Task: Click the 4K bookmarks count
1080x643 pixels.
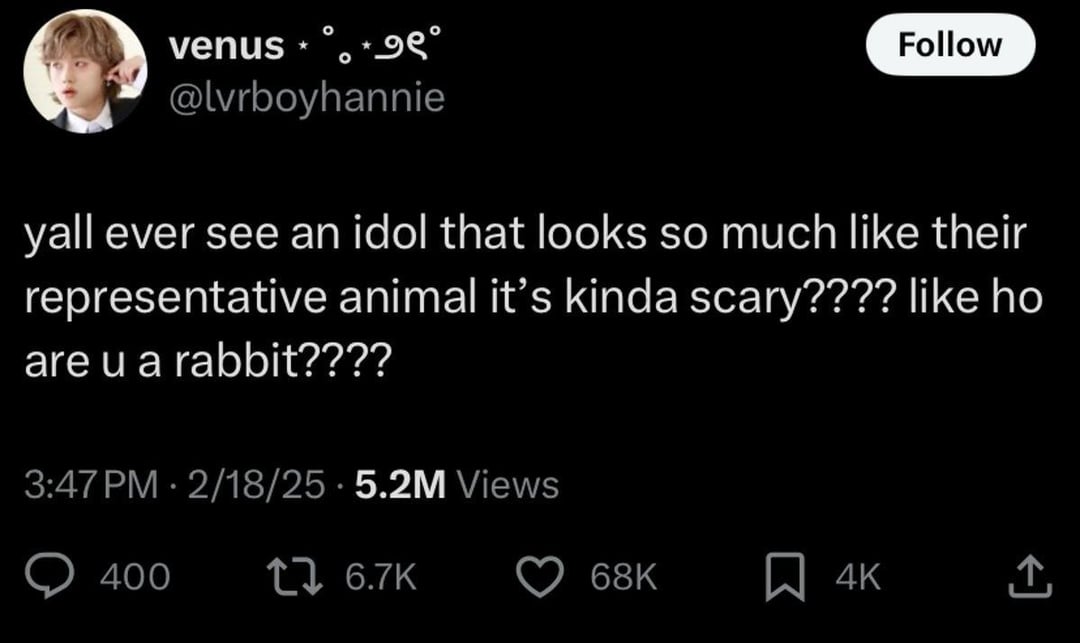Action: click(858, 576)
